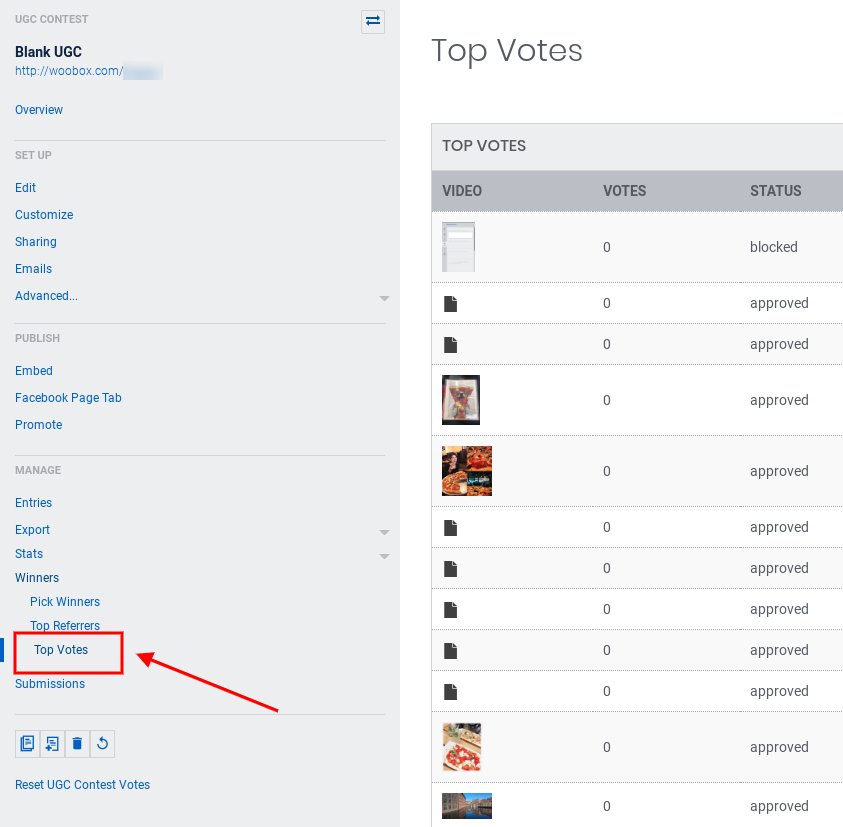Open the woobox.com contest URL link

coord(88,72)
